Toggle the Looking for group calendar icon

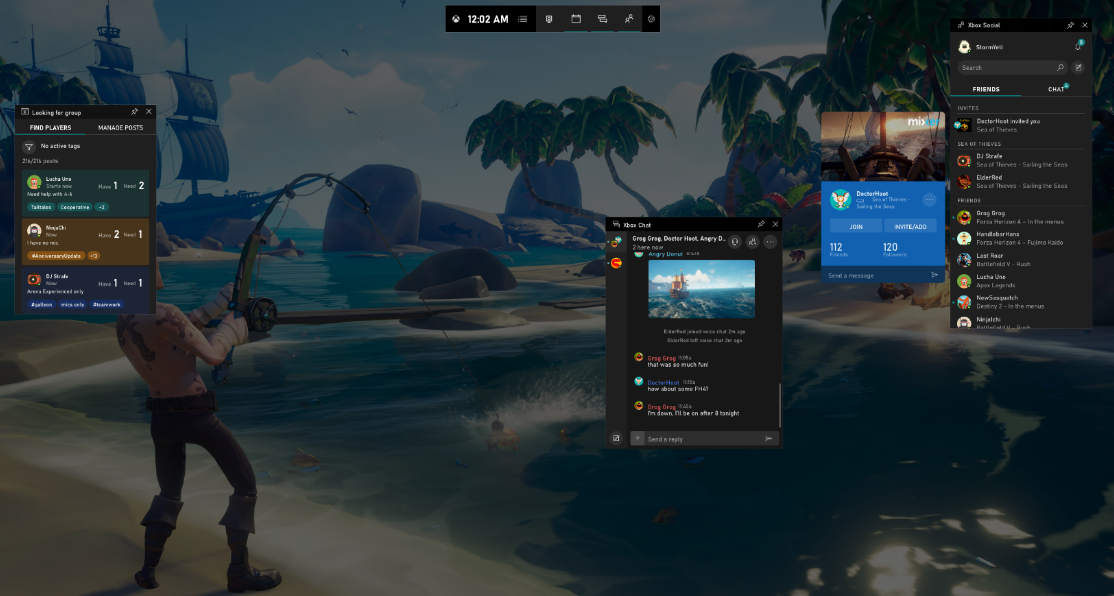tap(576, 19)
